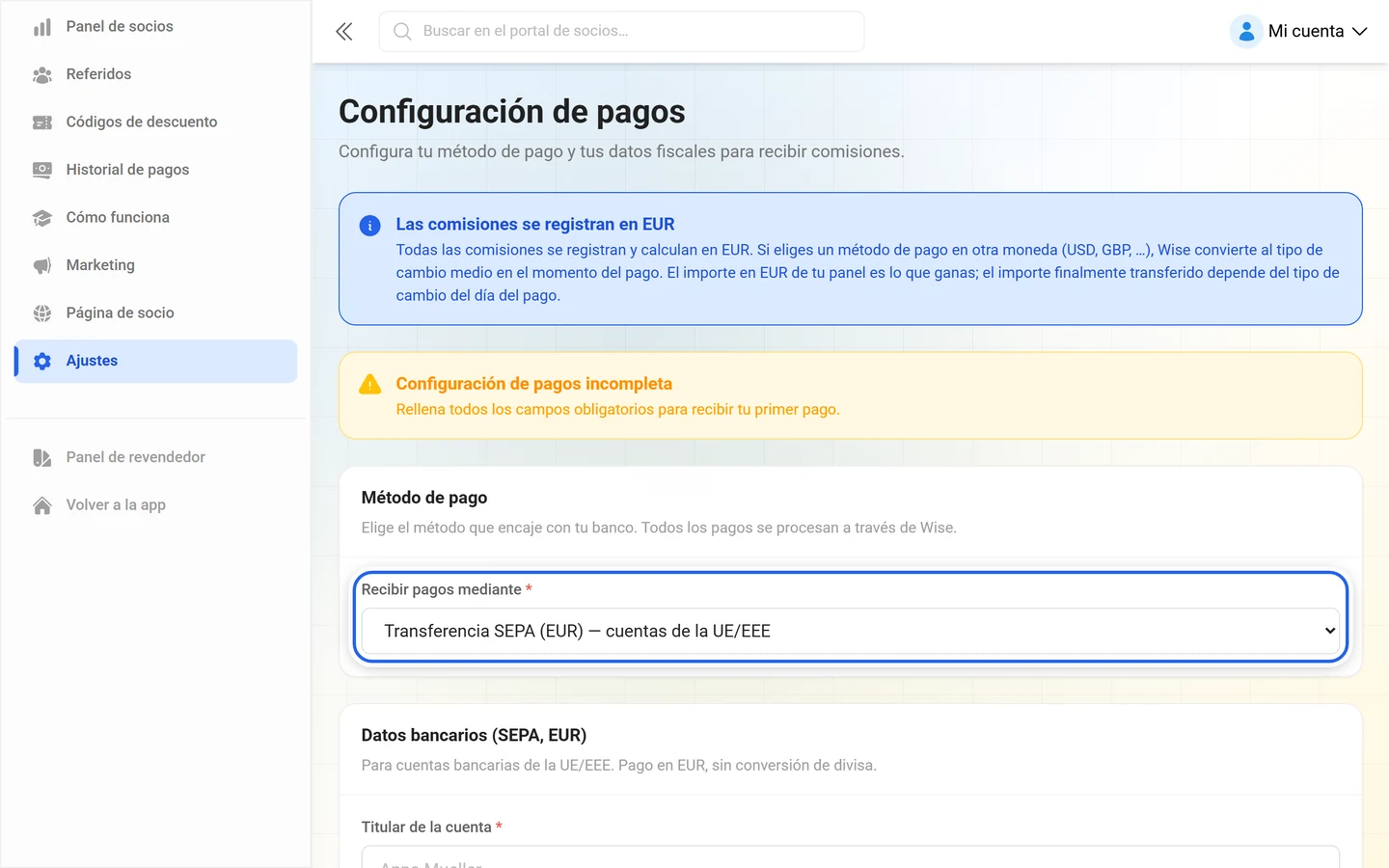Go to the Referidos section
The width and height of the screenshot is (1389, 868).
coord(155,74)
